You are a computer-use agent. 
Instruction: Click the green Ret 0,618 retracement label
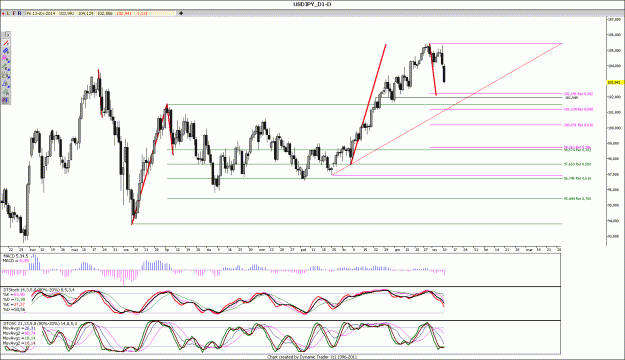coord(577,178)
